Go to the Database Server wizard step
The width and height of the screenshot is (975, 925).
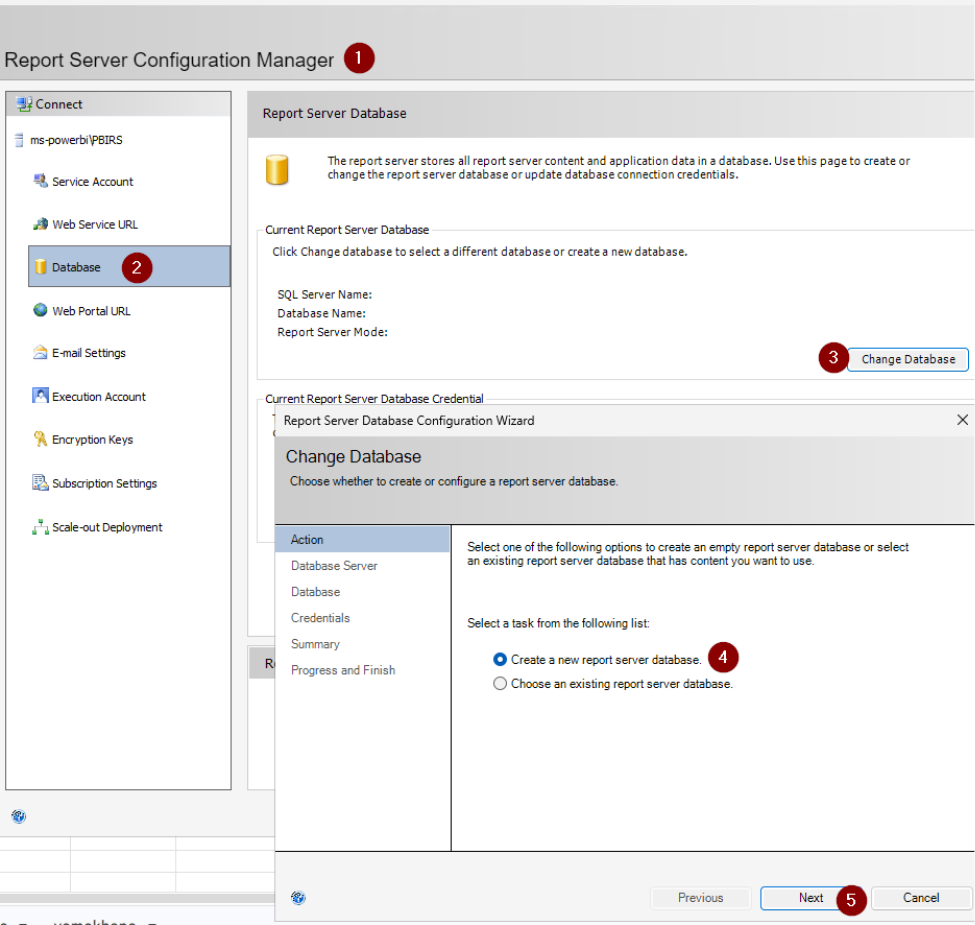[334, 566]
